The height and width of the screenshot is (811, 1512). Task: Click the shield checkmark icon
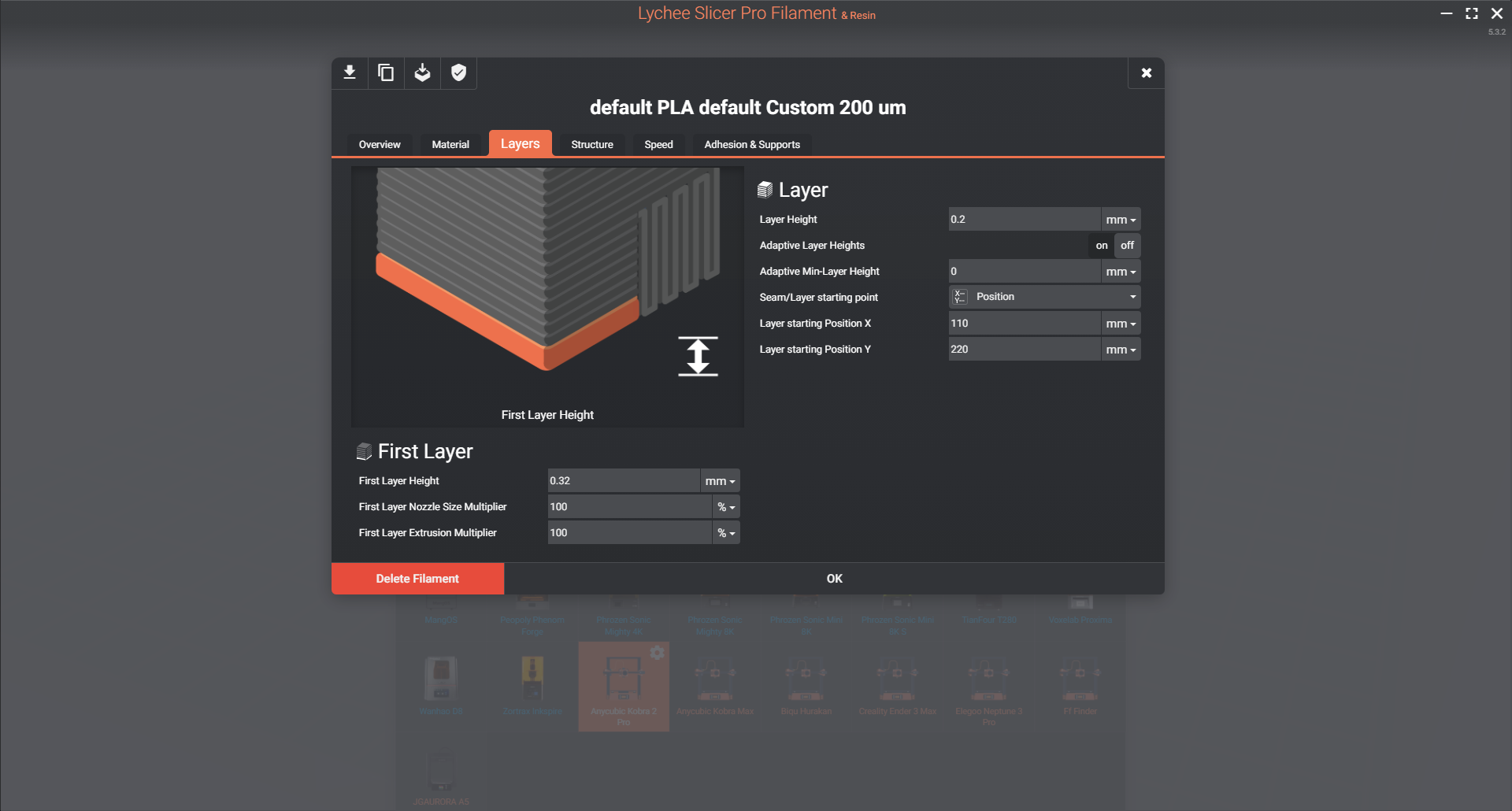click(x=459, y=73)
